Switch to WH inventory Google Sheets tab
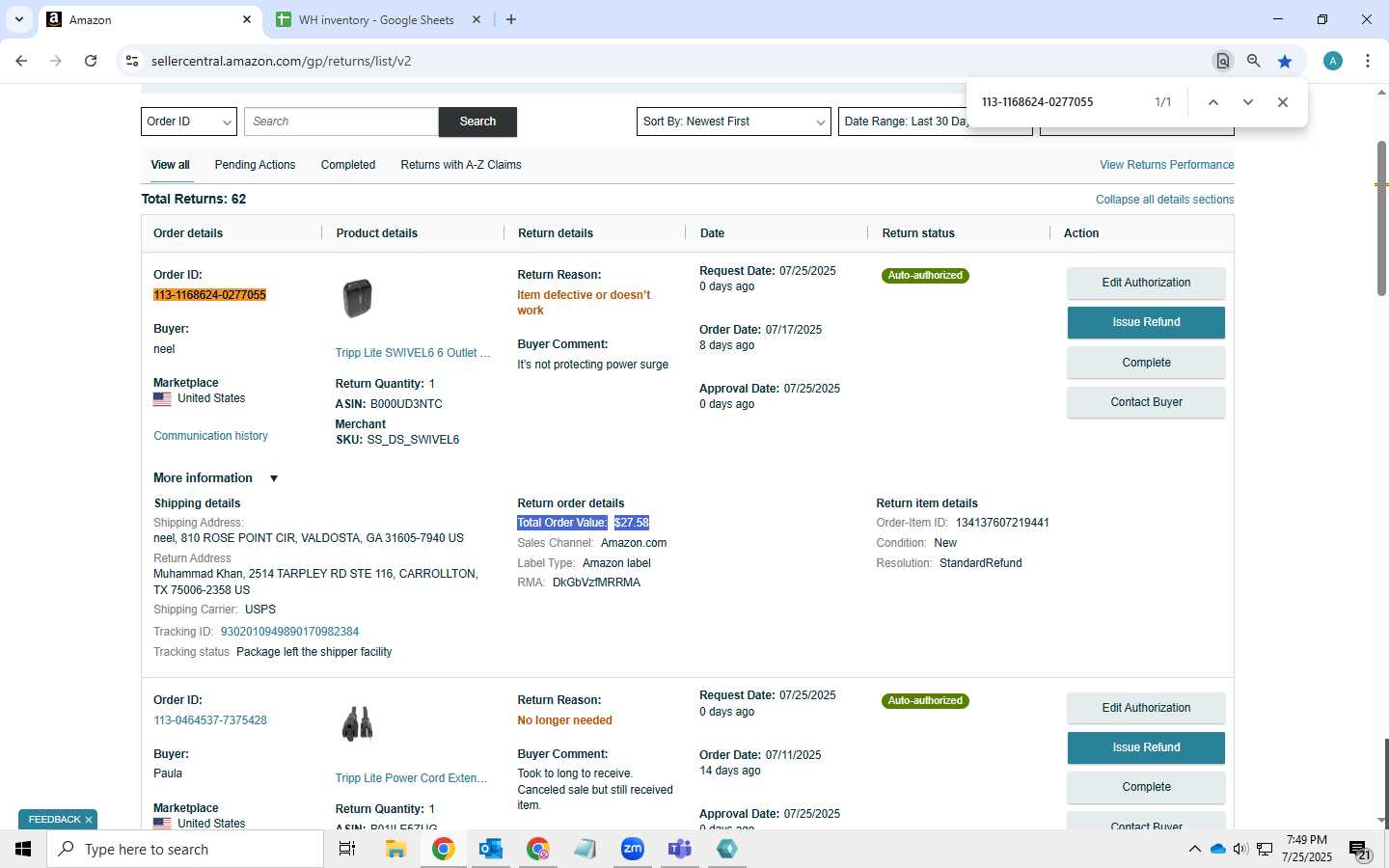 pos(378,19)
